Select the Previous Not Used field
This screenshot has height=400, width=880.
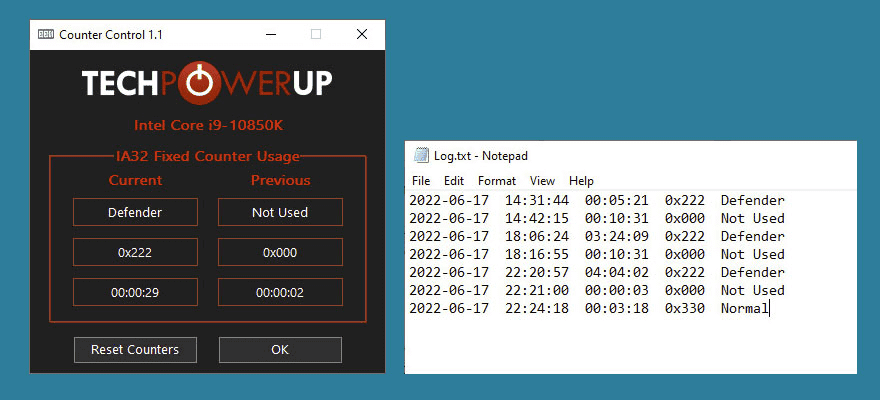coord(280,212)
